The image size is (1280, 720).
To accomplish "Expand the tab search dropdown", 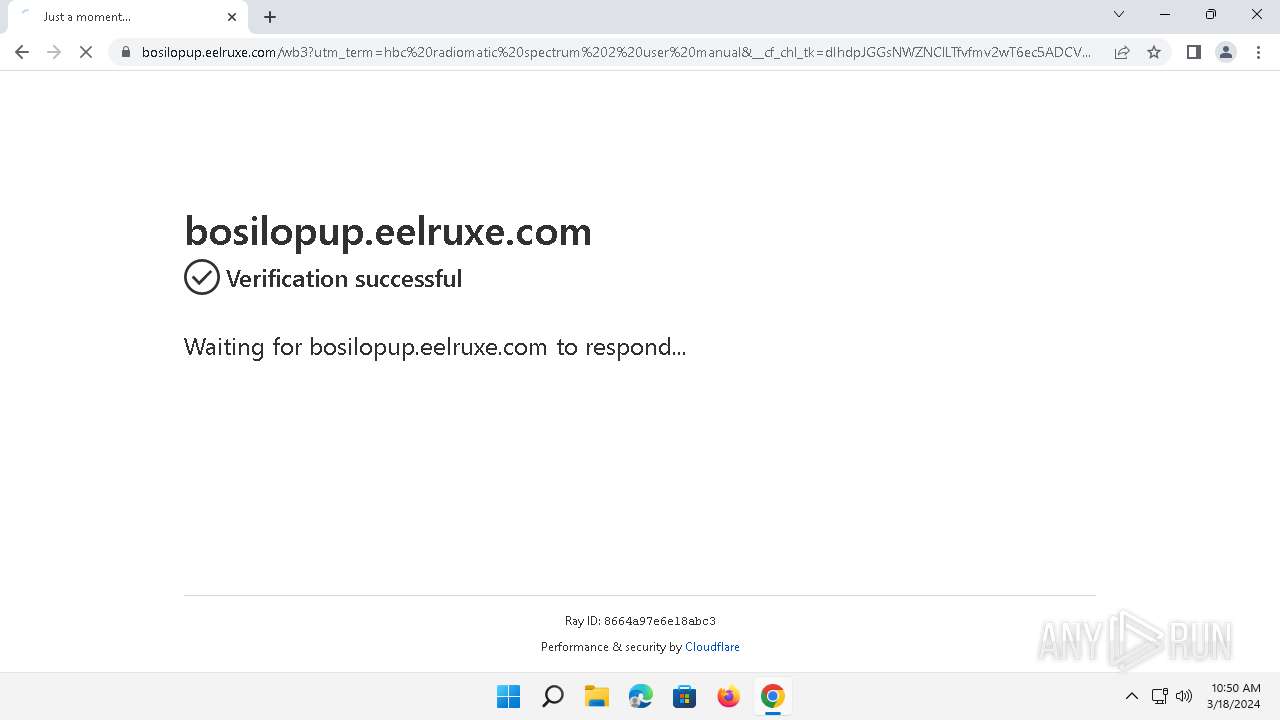I will (1119, 14).
